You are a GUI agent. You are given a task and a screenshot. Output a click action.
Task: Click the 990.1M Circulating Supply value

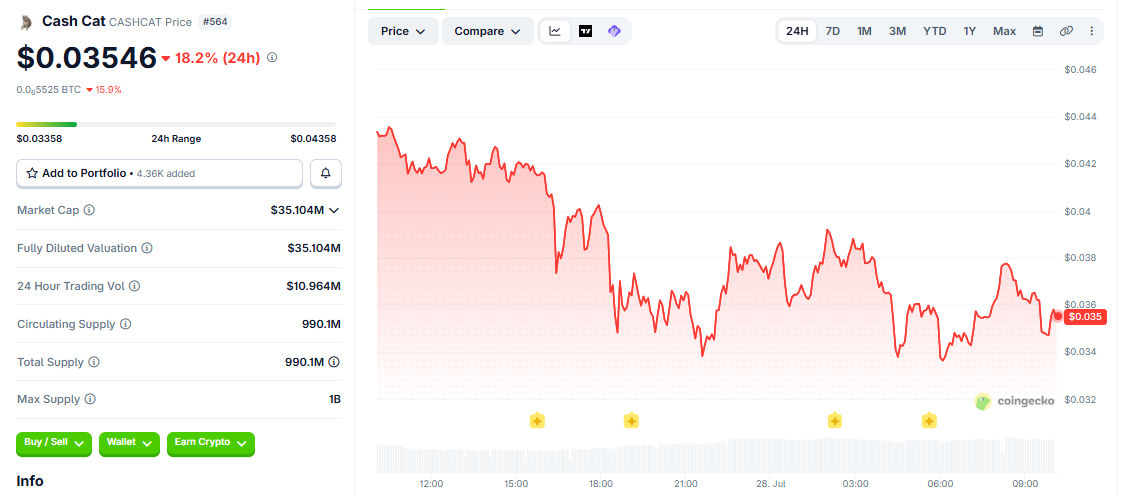click(x=321, y=324)
